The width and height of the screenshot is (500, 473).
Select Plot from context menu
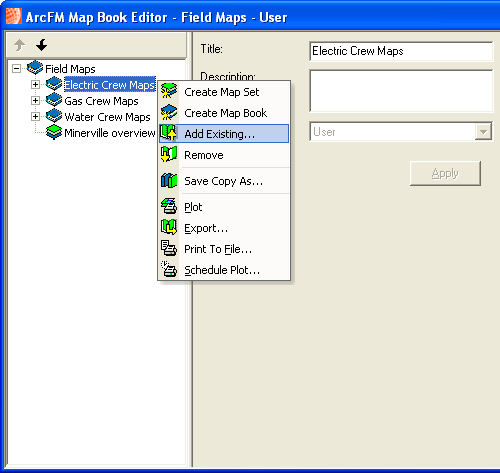(224, 207)
